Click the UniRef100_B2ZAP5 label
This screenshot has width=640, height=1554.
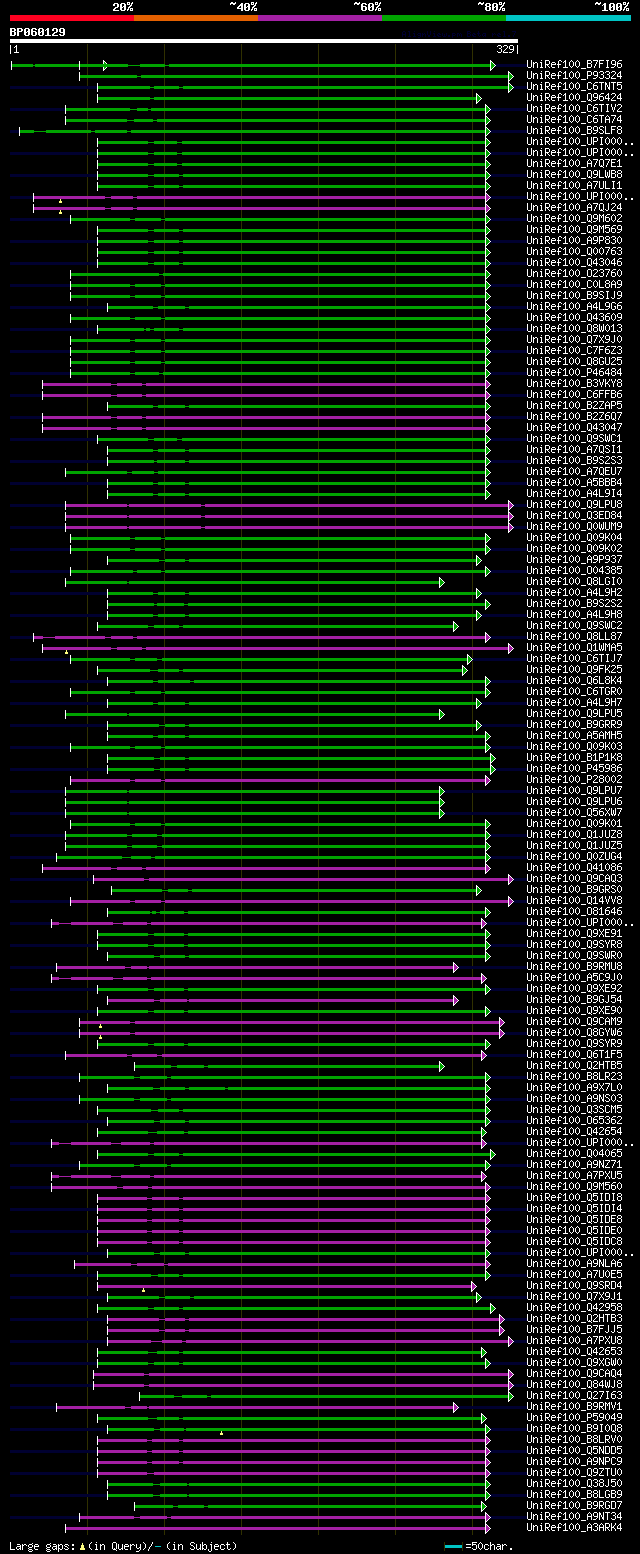click(574, 405)
